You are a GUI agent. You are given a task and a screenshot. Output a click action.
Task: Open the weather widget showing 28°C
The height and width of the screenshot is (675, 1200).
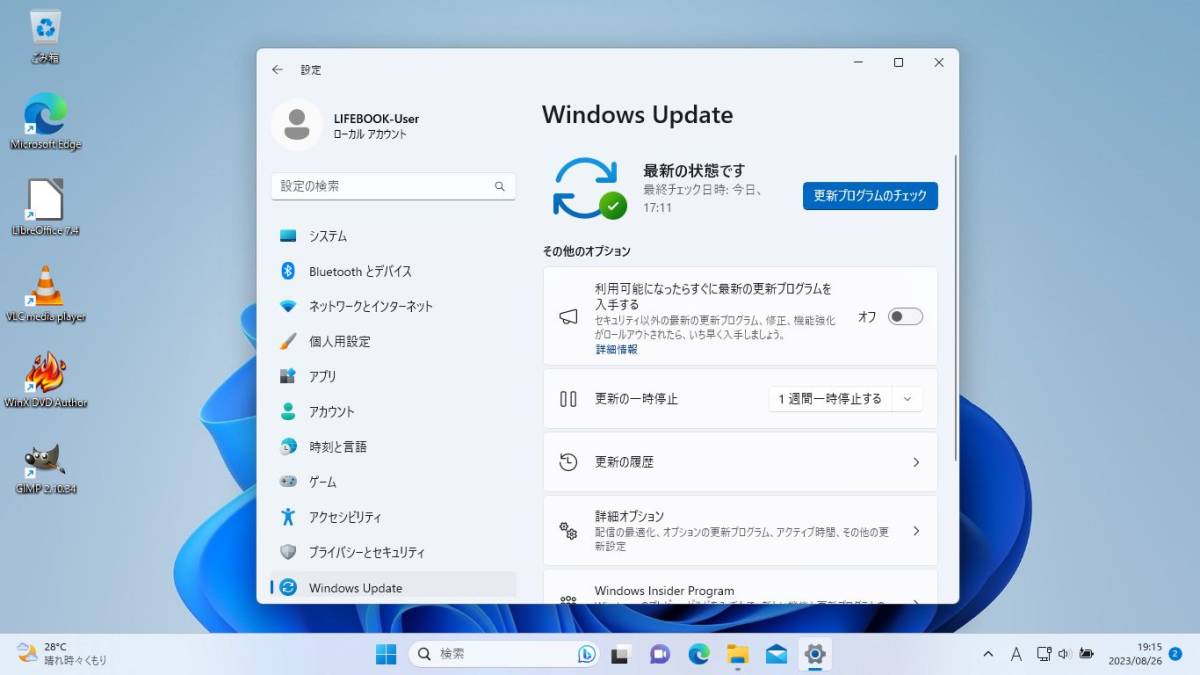point(62,654)
